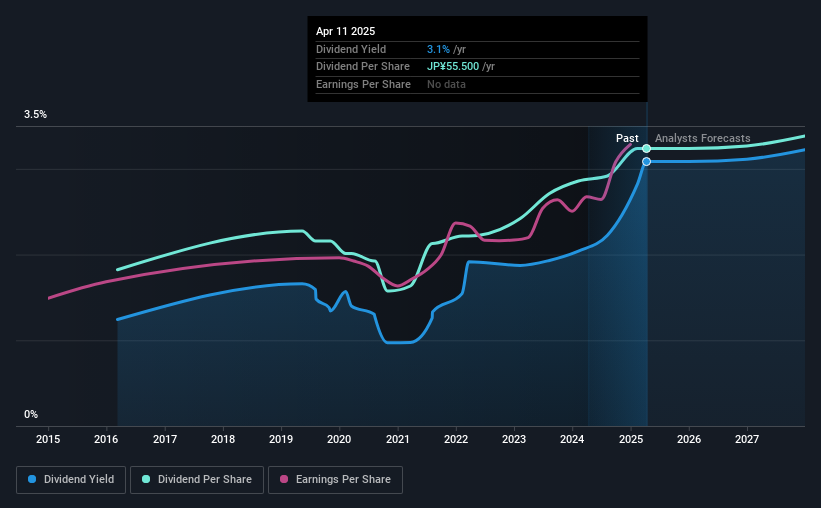821x508 pixels.
Task: Click the 2023 x-axis label
Action: tap(514, 439)
